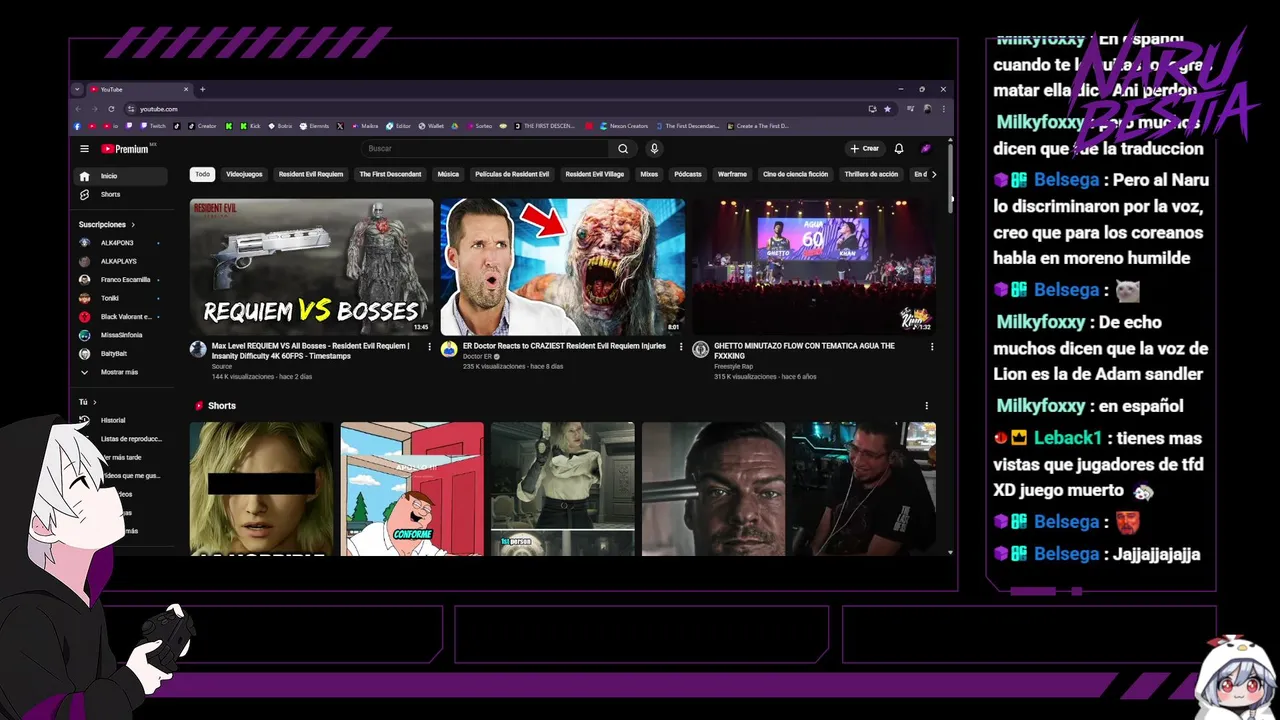Open options for ER Doctor Reacts video
Viewport: 1280px width, 720px height.
point(681,347)
